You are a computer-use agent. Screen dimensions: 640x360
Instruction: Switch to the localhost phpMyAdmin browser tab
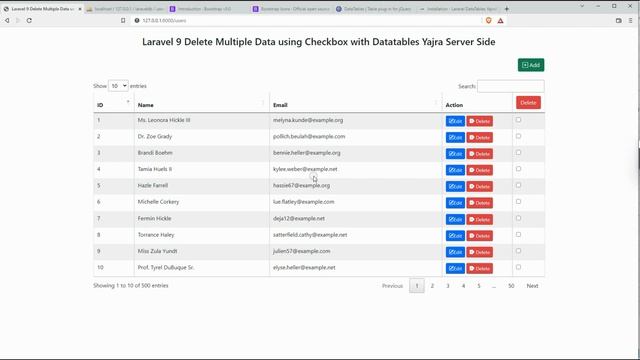click(x=125, y=9)
